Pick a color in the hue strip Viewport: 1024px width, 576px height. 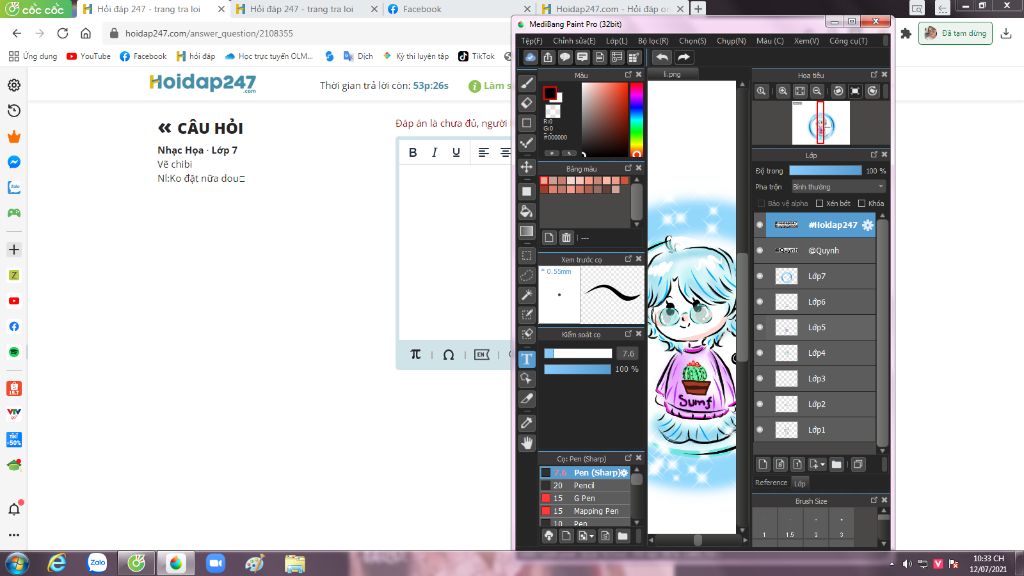point(636,120)
